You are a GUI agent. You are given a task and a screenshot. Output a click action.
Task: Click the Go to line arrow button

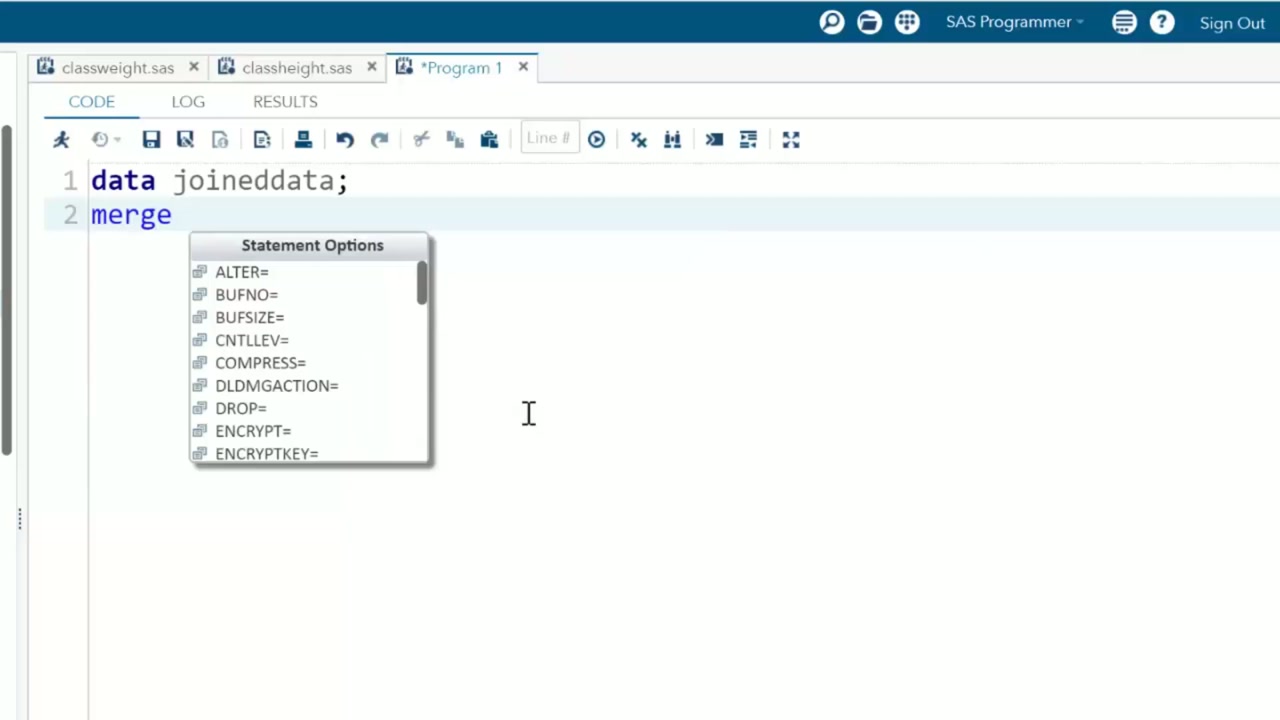click(x=596, y=140)
